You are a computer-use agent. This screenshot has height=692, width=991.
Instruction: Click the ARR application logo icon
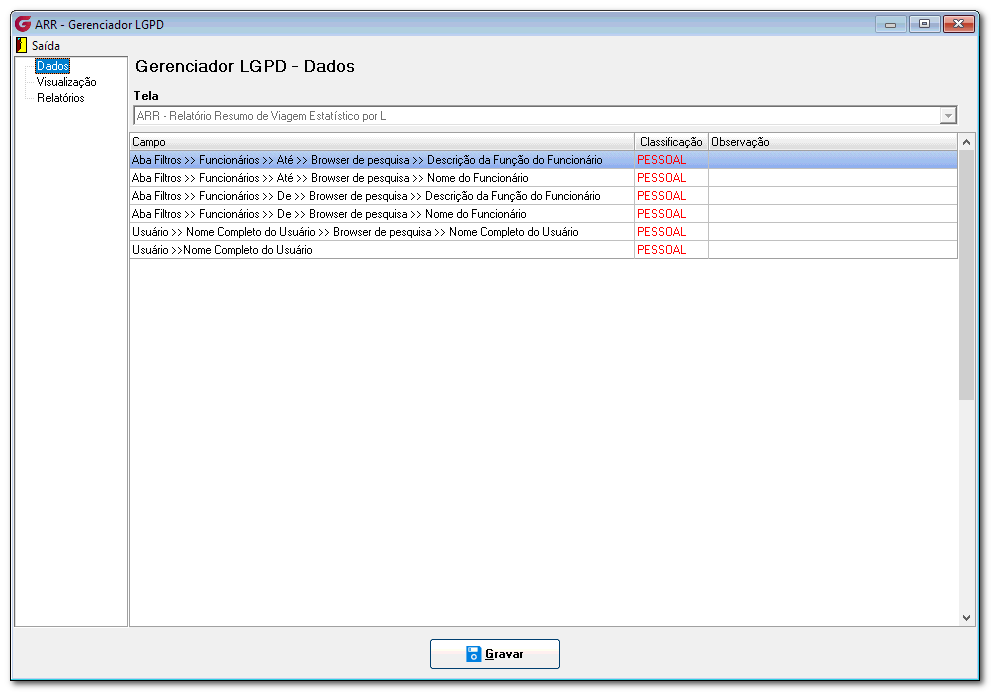(23, 24)
